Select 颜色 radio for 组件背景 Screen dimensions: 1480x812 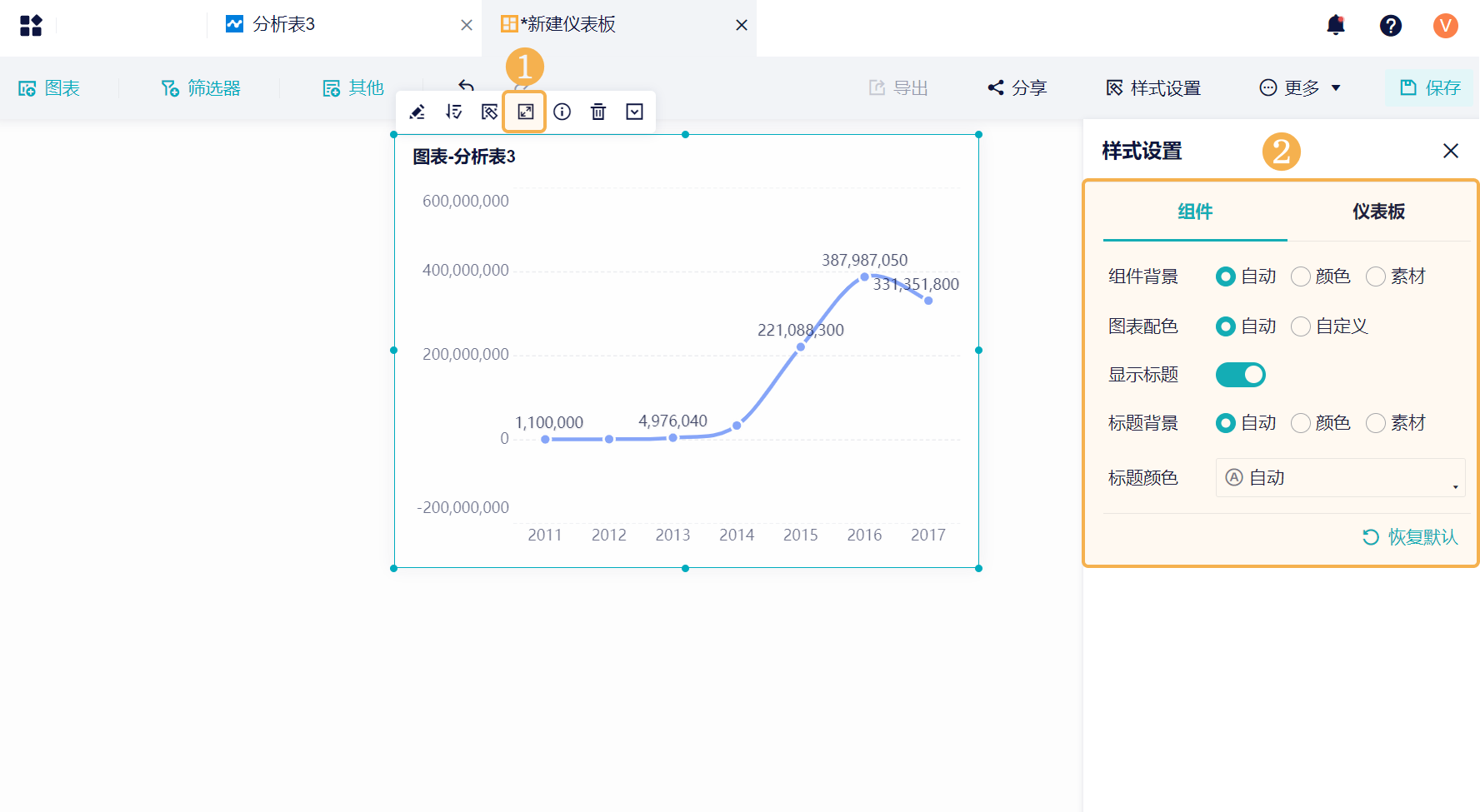pos(1321,276)
